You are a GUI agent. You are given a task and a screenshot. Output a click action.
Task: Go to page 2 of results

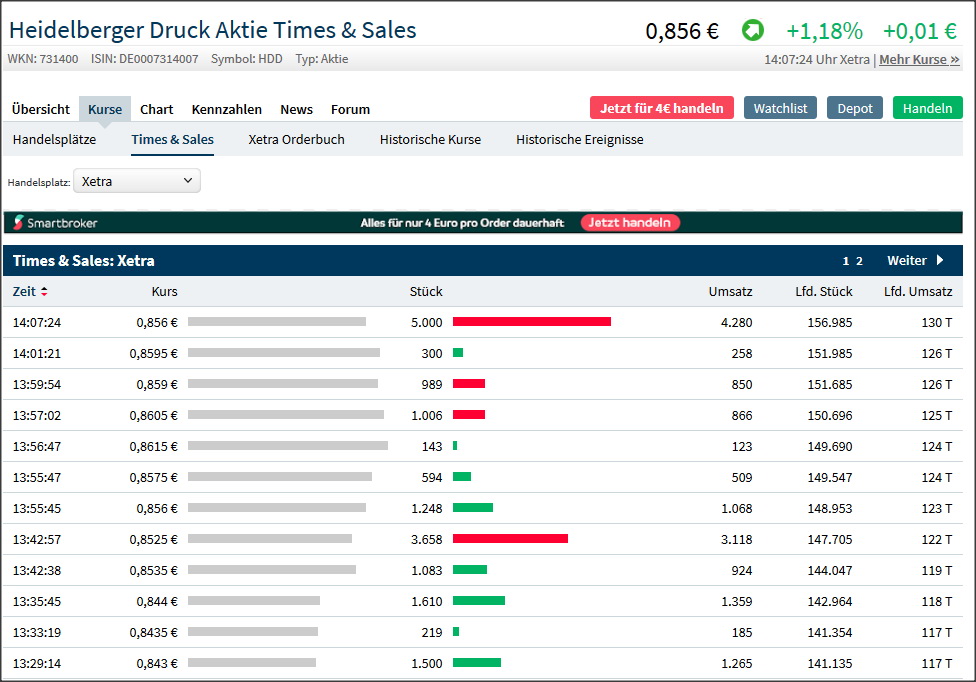click(859, 261)
